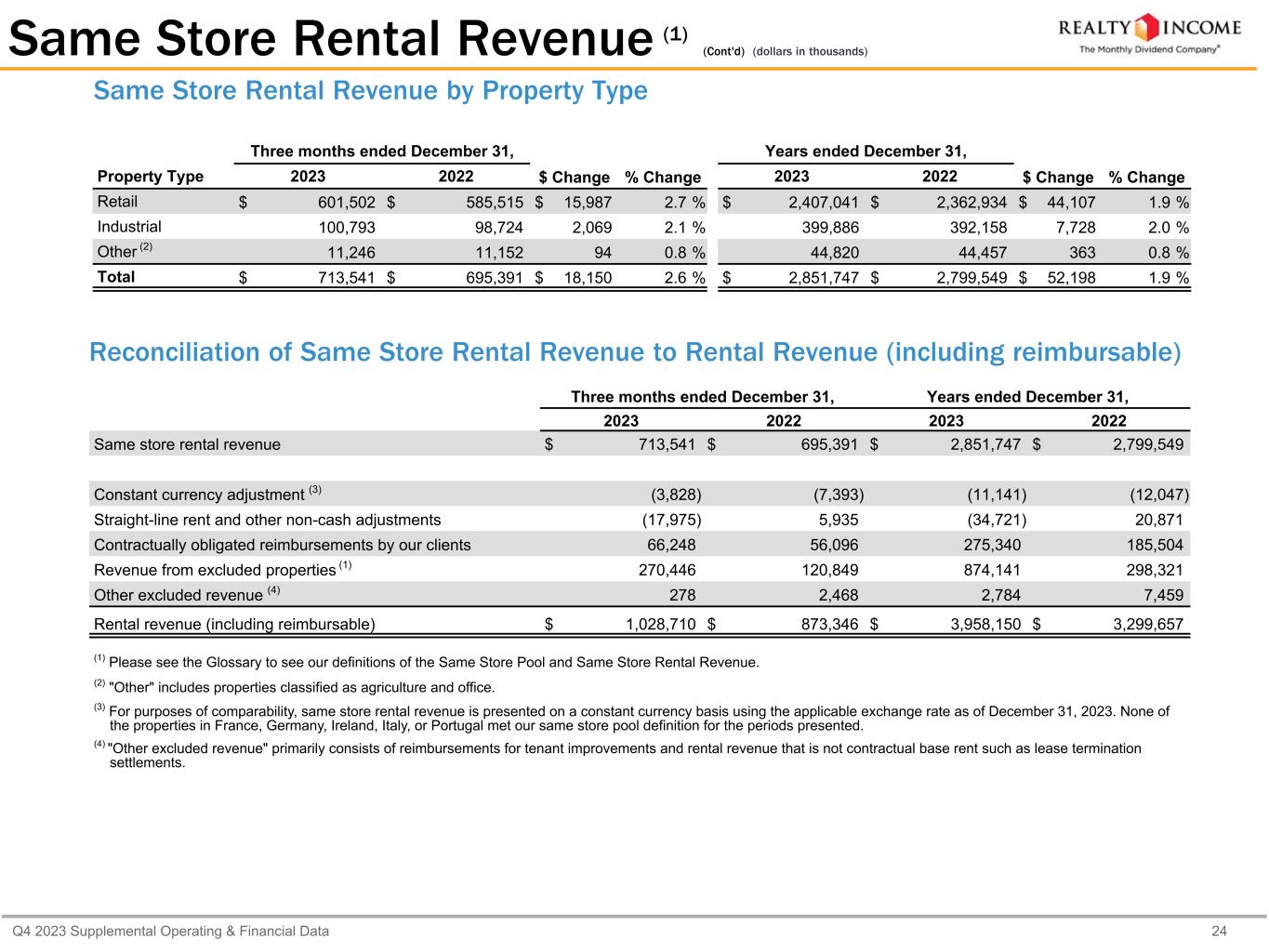Click the Realty Income logo
1269x952 pixels.
tap(1151, 33)
